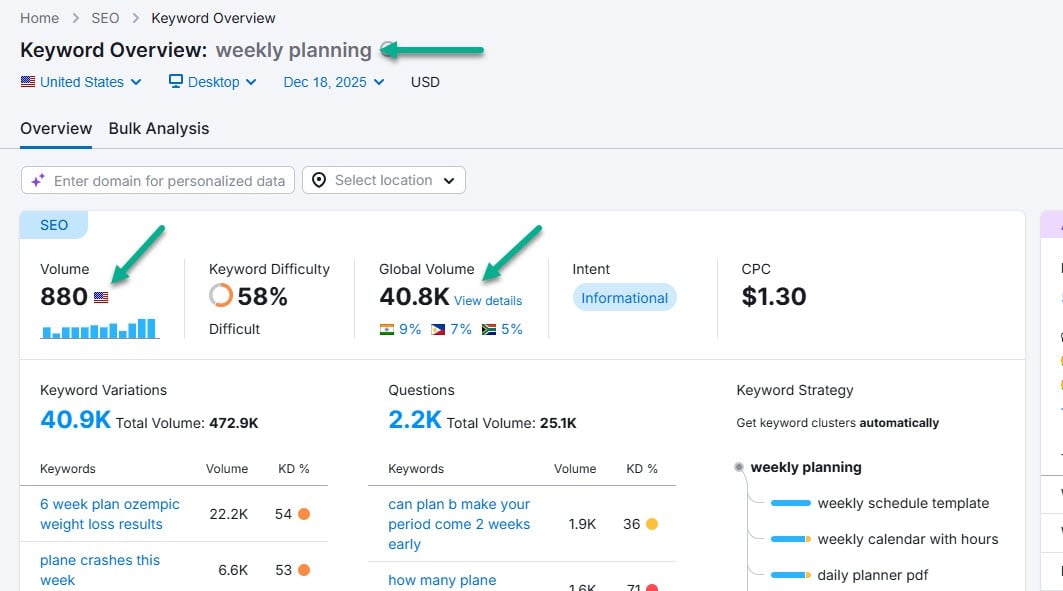
Task: Open the 40.9K Keyword Variations link
Action: click(x=75, y=420)
